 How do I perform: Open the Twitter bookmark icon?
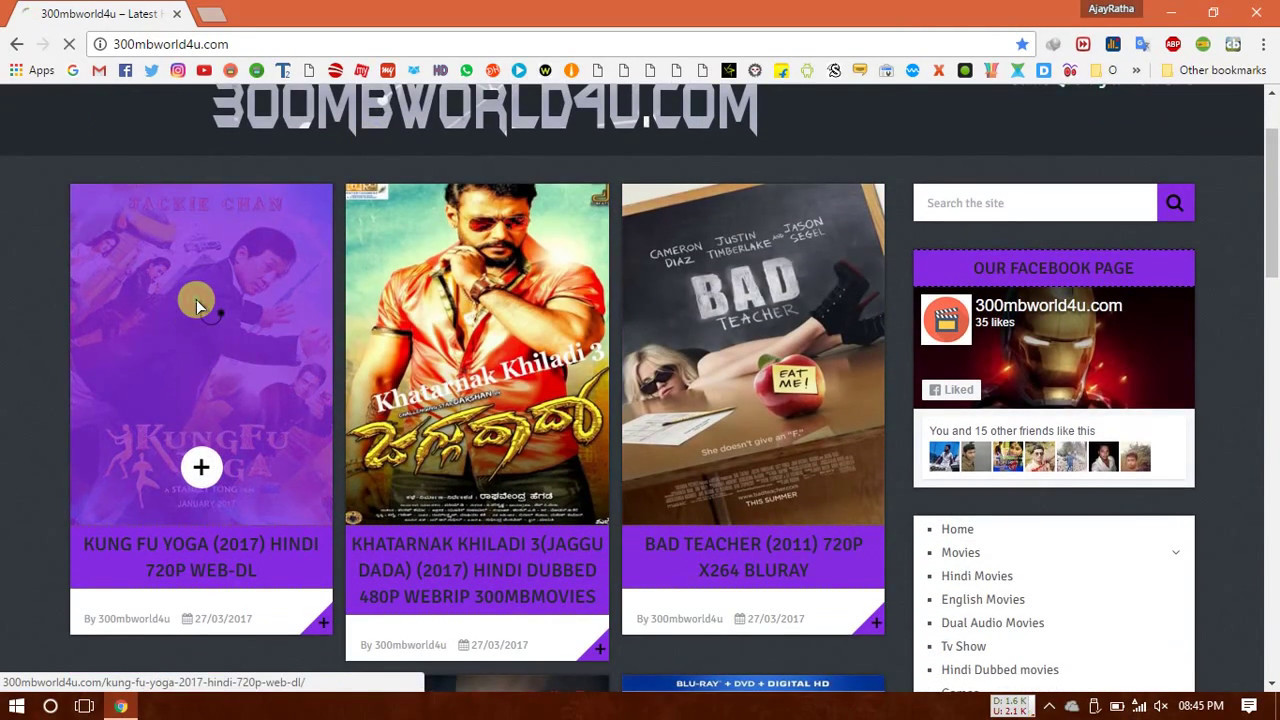[x=151, y=70]
